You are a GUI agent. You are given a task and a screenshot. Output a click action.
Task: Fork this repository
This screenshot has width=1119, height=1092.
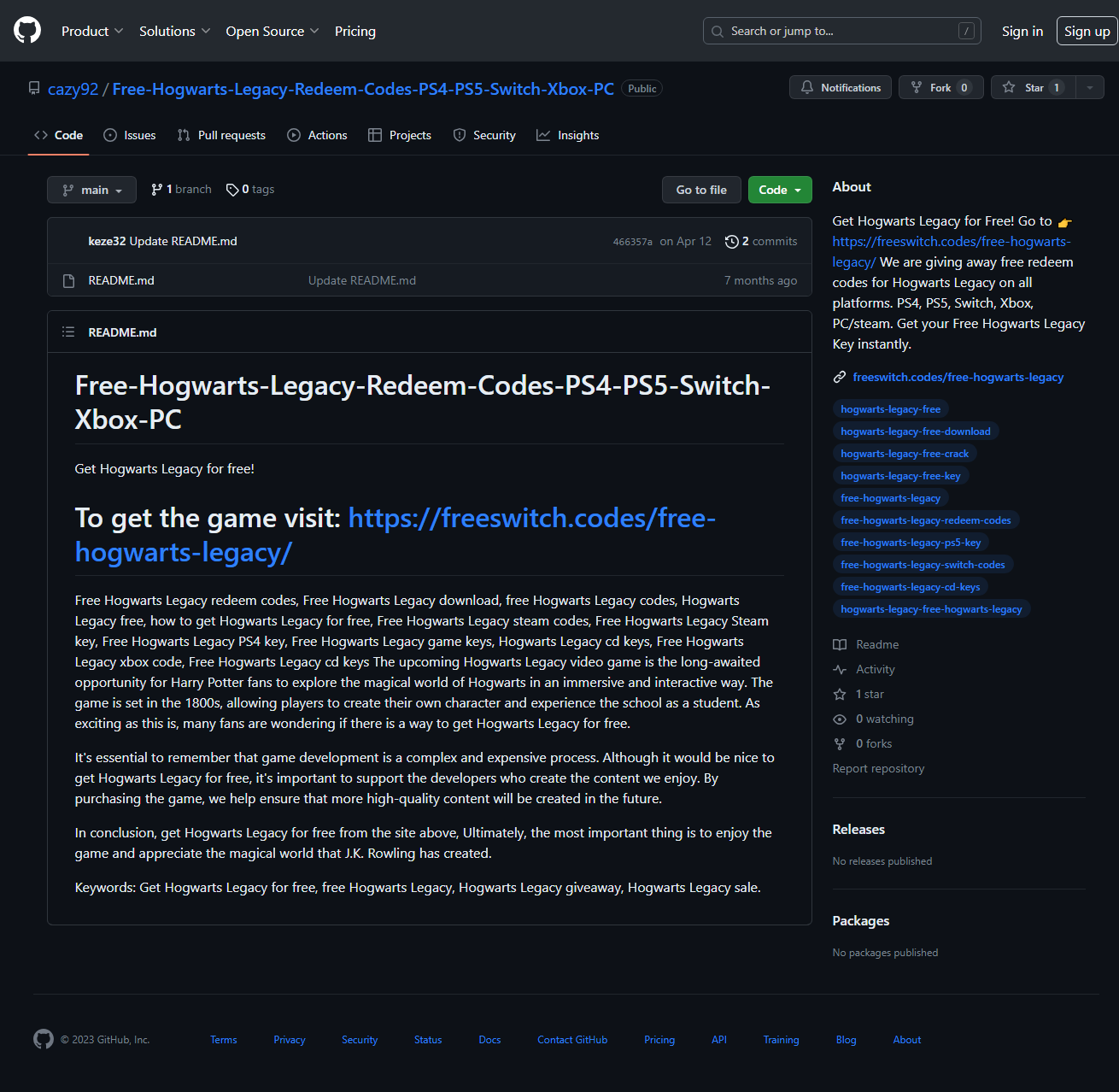pos(941,87)
